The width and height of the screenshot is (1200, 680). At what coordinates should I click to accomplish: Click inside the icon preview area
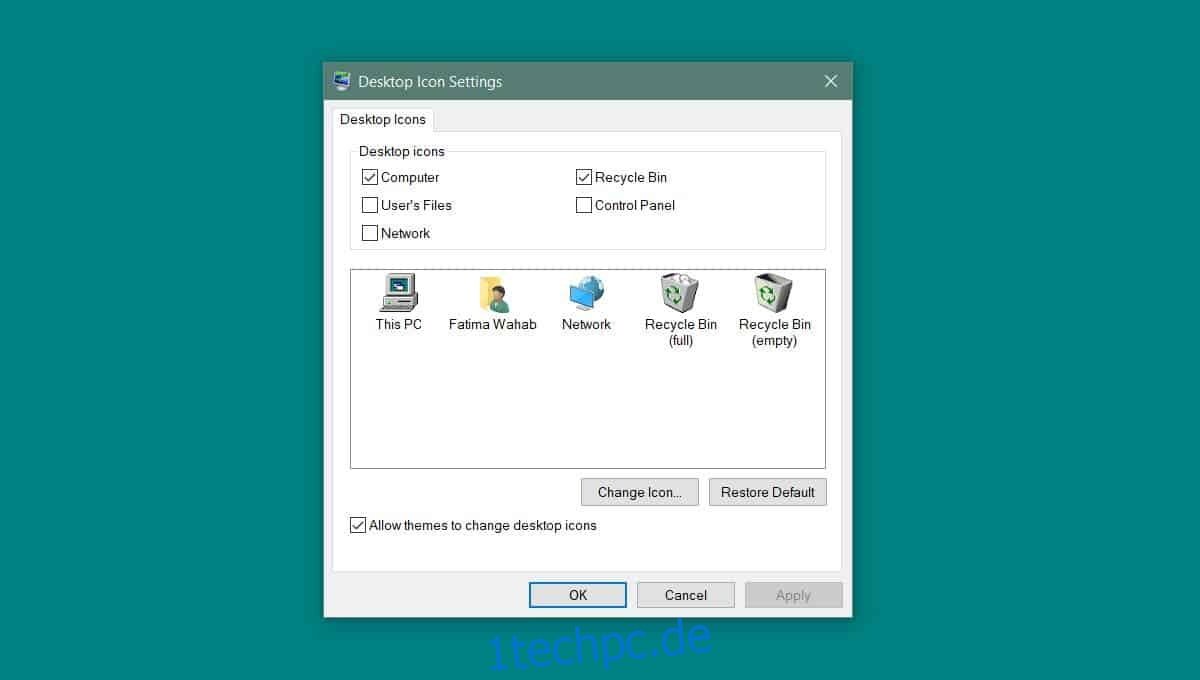coord(587,410)
